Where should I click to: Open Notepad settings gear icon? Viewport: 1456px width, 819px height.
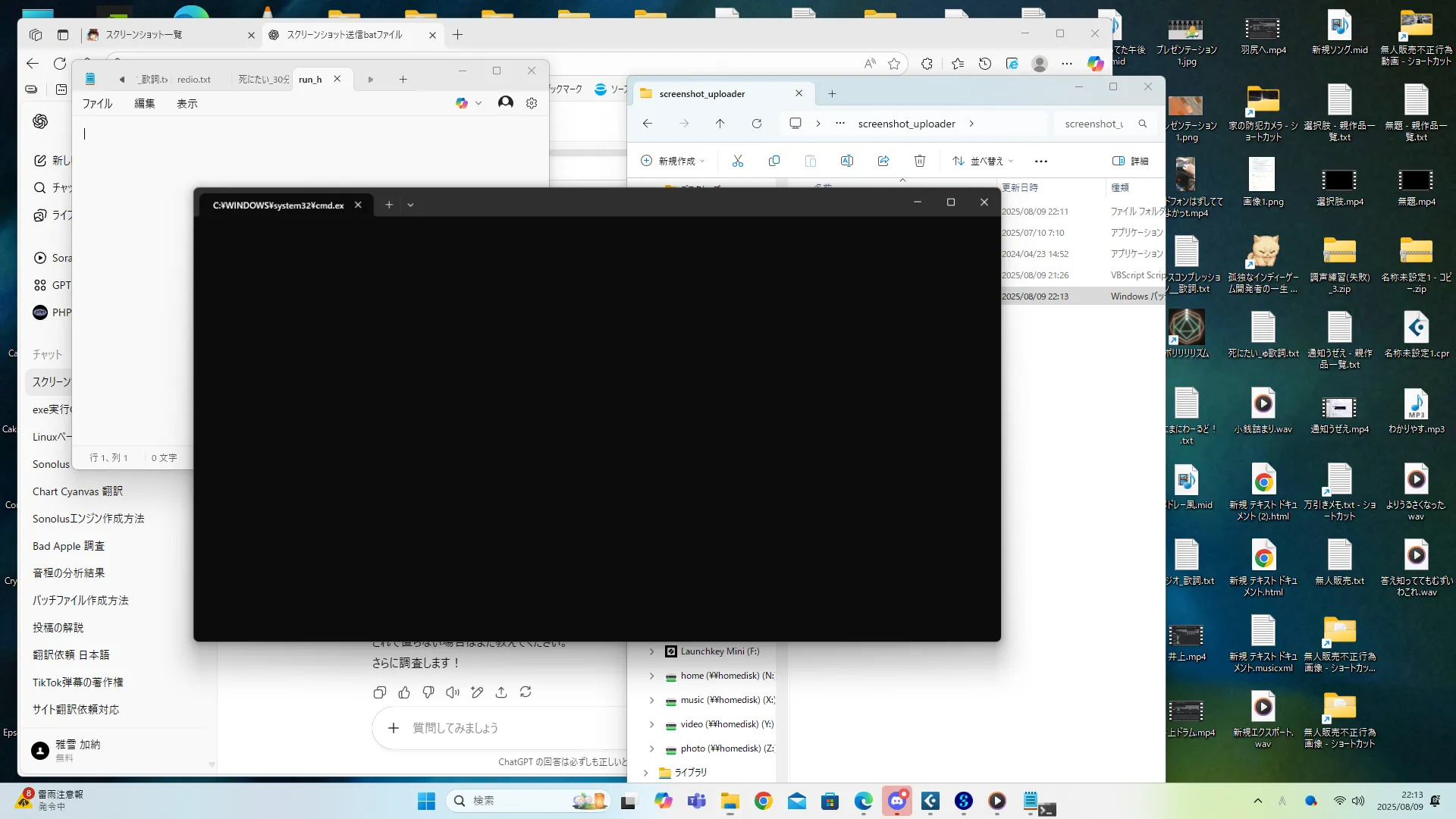(x=532, y=103)
